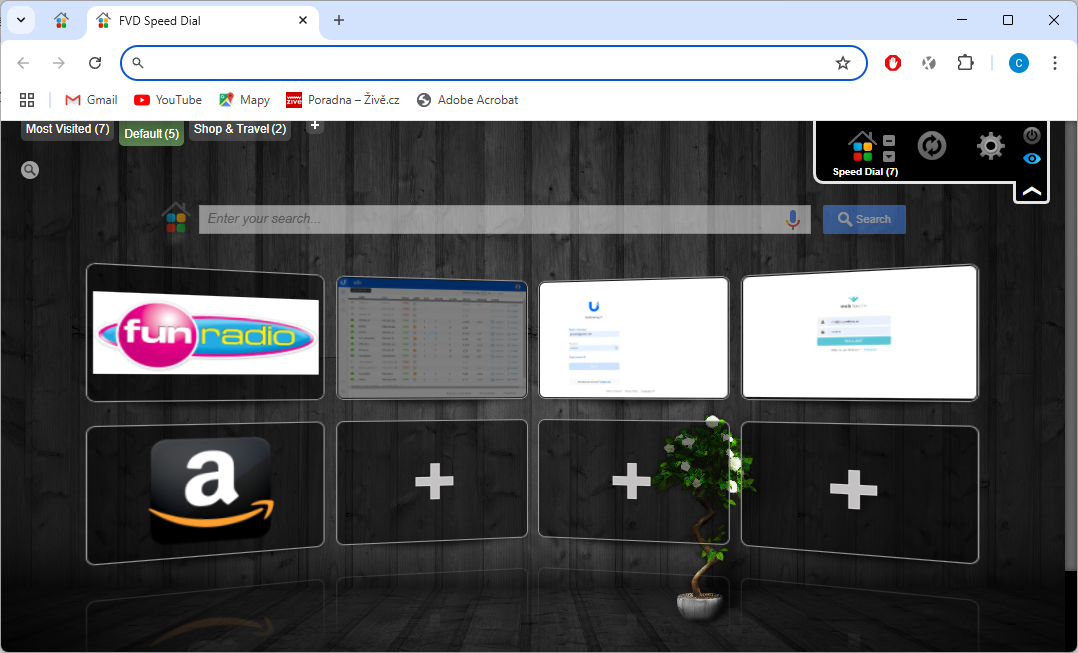Click the blue Search button

click(x=864, y=219)
